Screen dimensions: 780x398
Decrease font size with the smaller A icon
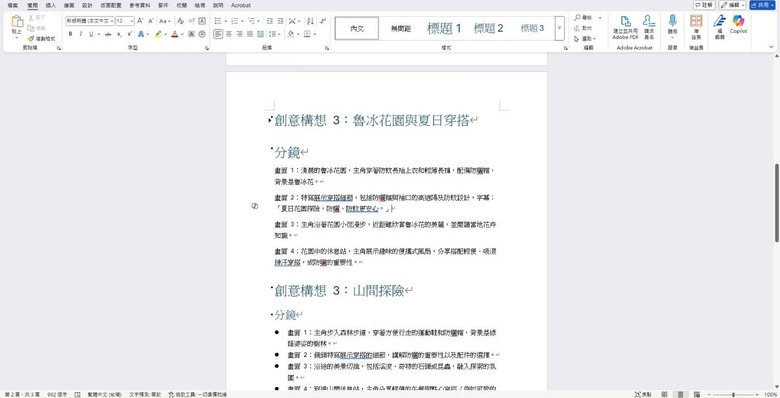pos(151,21)
